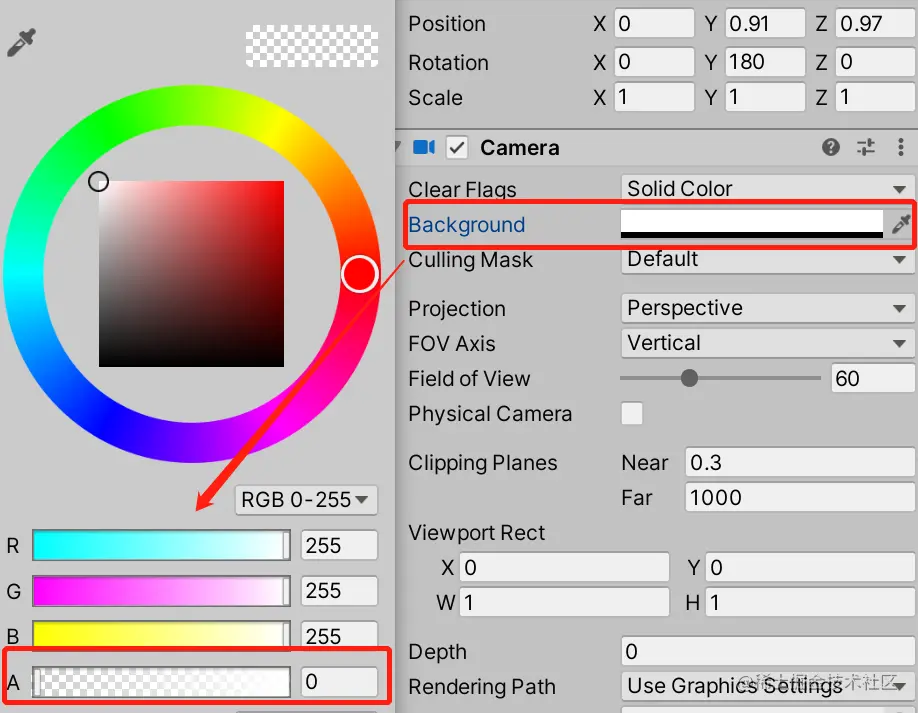Click the transparent color preview swatch
Viewport: 918px width, 713px height.
[x=311, y=46]
